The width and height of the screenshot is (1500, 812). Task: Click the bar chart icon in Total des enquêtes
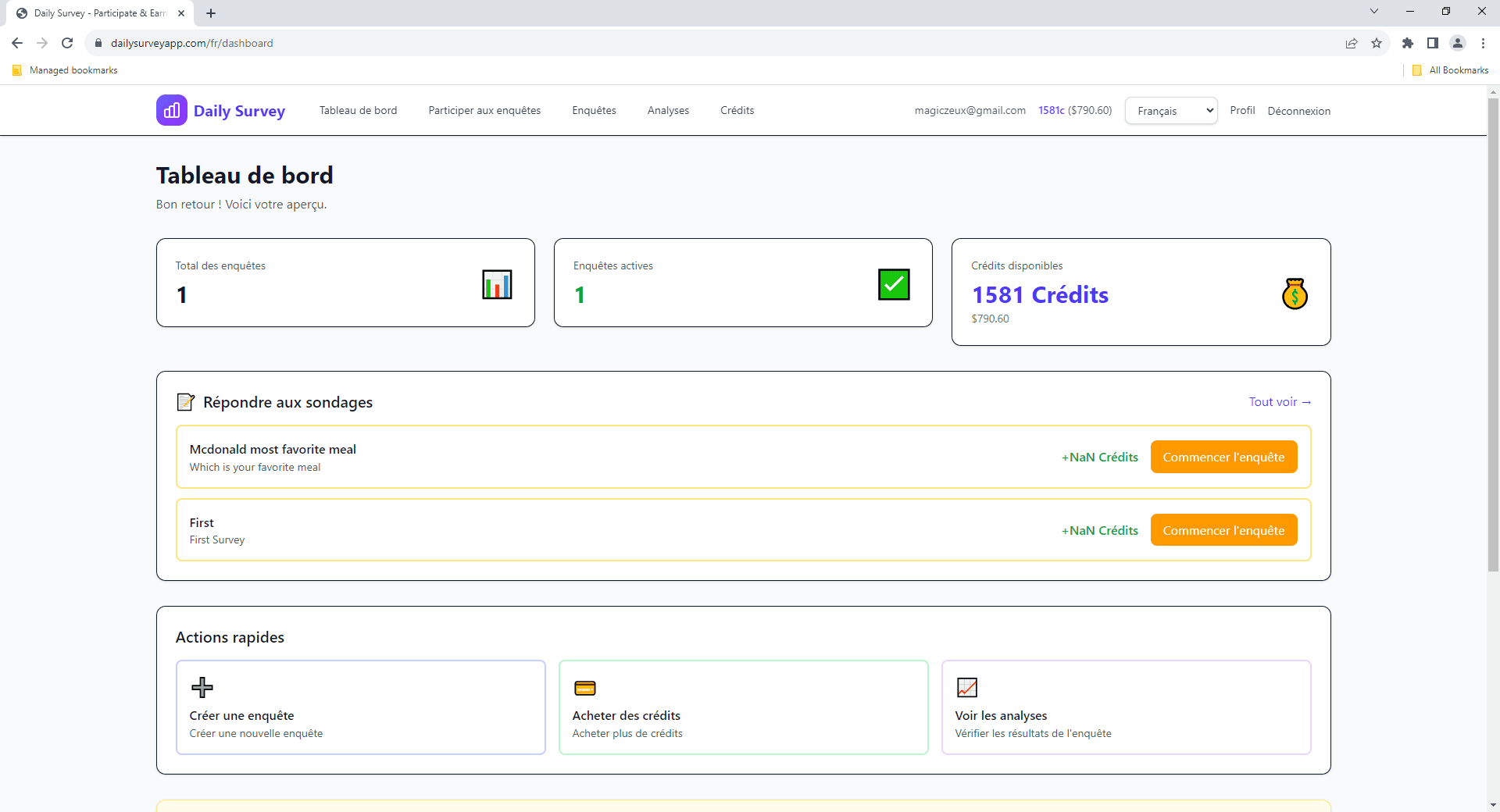[x=497, y=284]
